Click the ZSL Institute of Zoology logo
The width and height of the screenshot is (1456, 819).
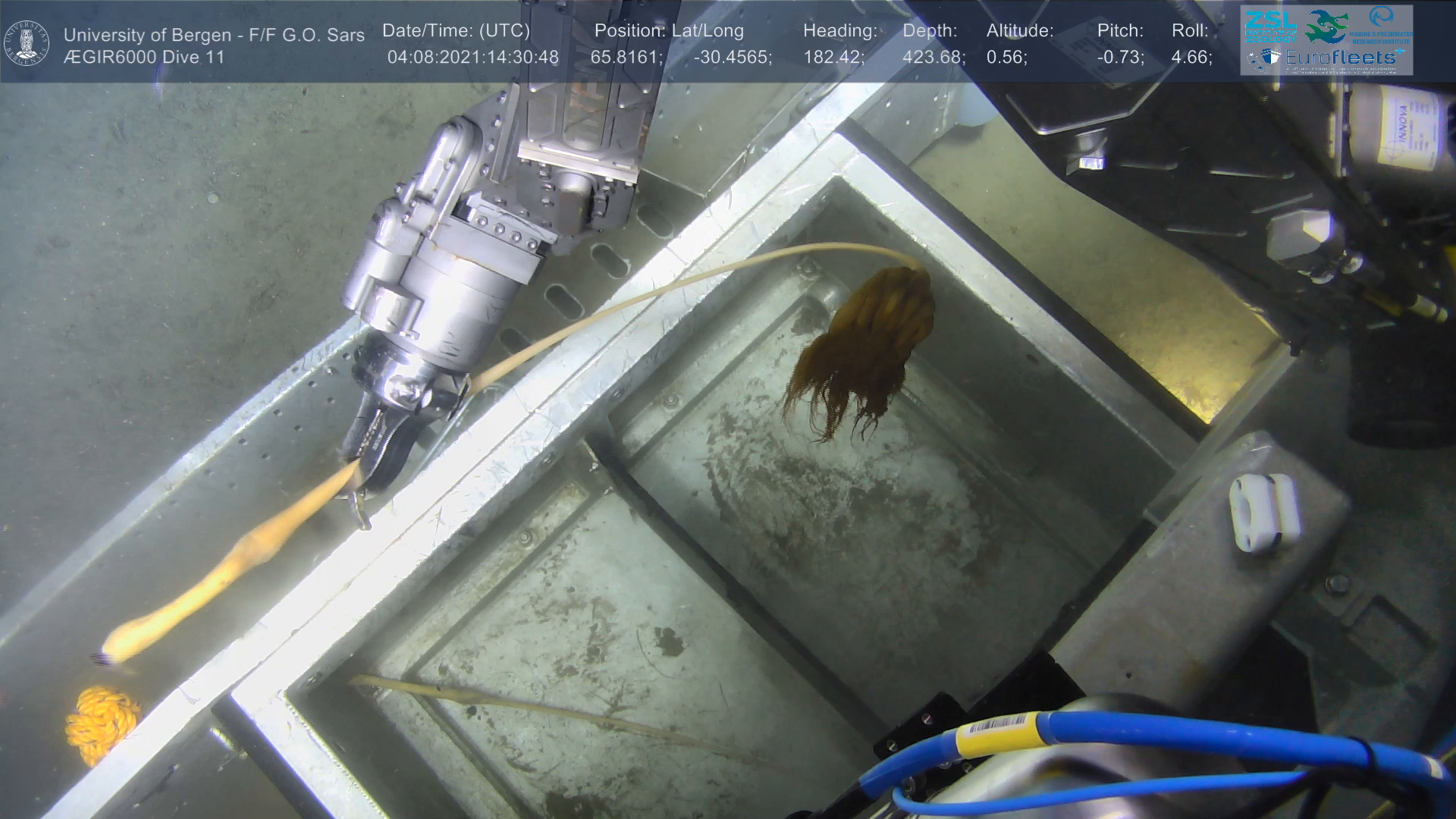(1269, 26)
